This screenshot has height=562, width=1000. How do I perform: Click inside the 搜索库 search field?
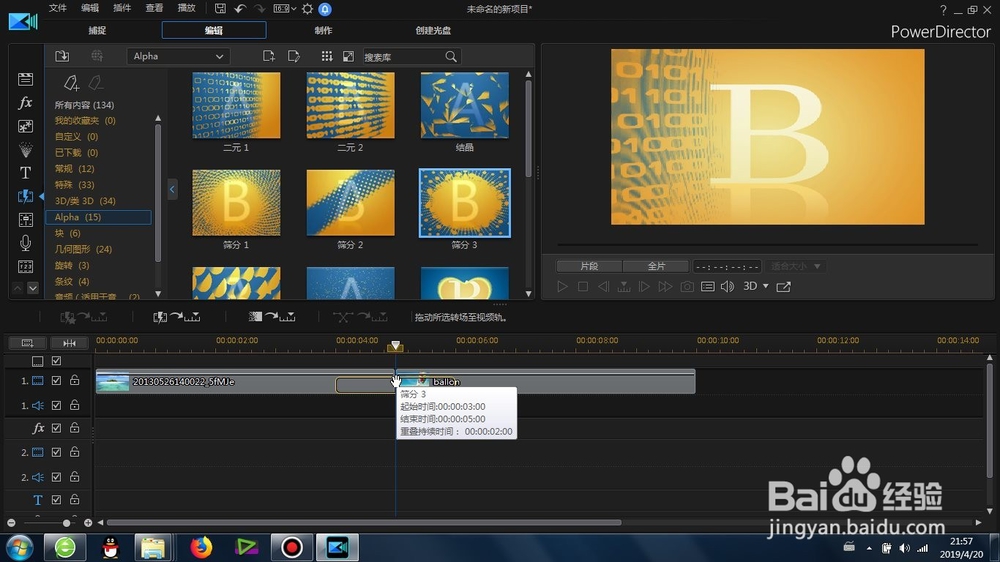pos(403,57)
